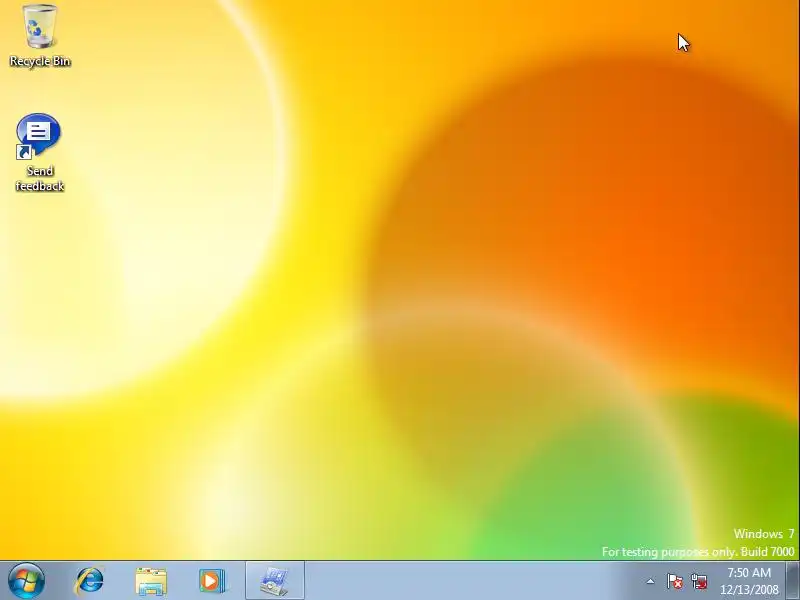The height and width of the screenshot is (600, 800).
Task: Open the active taskbar program icon beside Media Player
Action: tap(275, 581)
